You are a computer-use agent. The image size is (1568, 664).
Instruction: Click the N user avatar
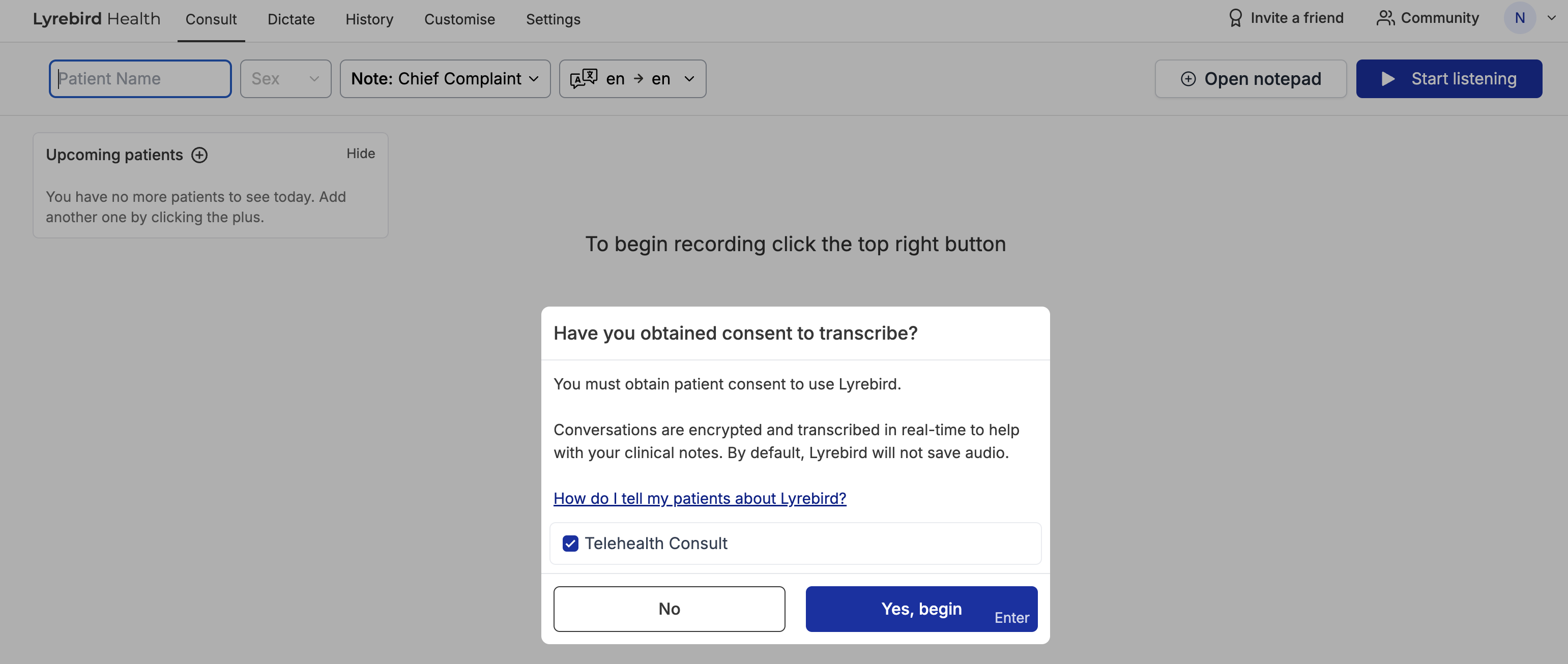pyautogui.click(x=1519, y=18)
